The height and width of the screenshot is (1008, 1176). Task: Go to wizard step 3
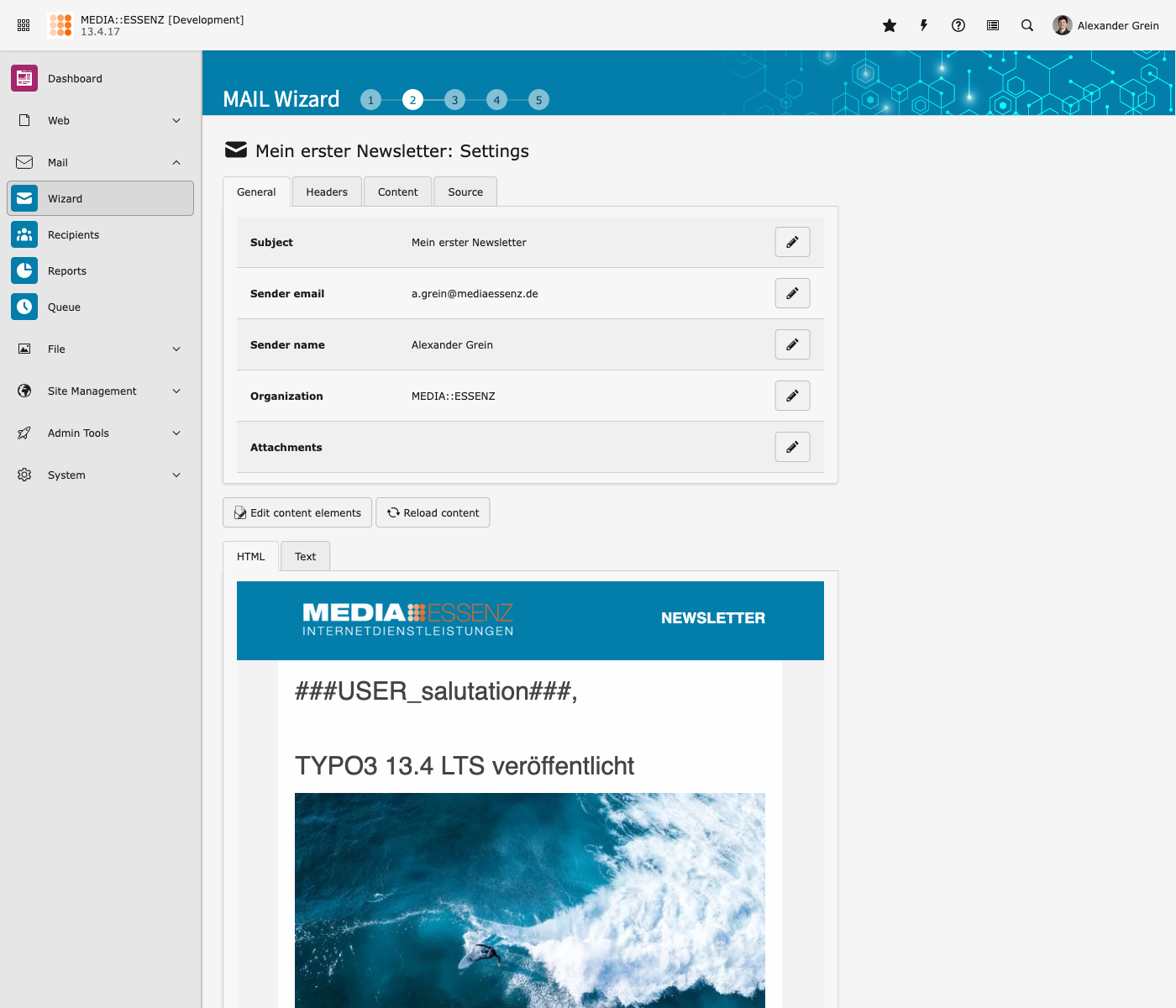454,100
